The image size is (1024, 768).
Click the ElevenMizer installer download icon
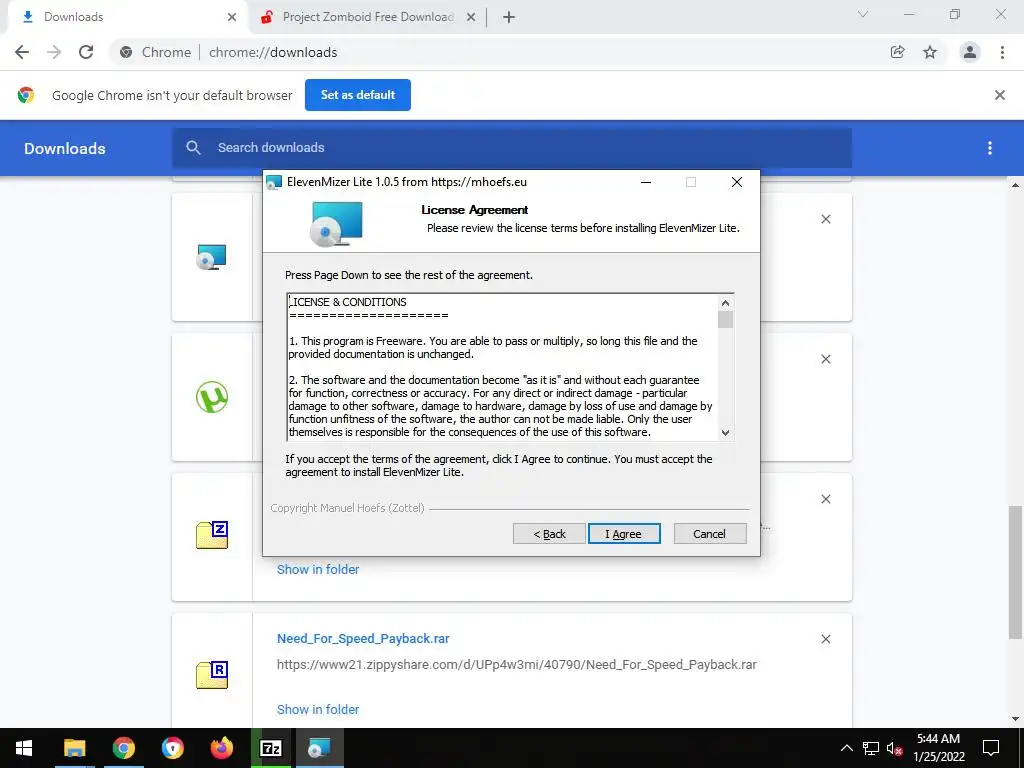(212, 257)
